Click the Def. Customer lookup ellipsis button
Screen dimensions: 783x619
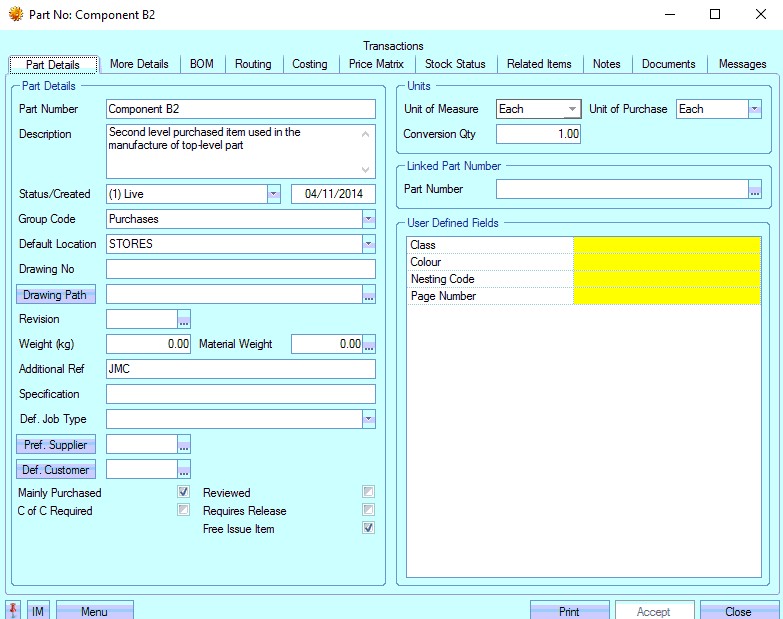tap(183, 470)
